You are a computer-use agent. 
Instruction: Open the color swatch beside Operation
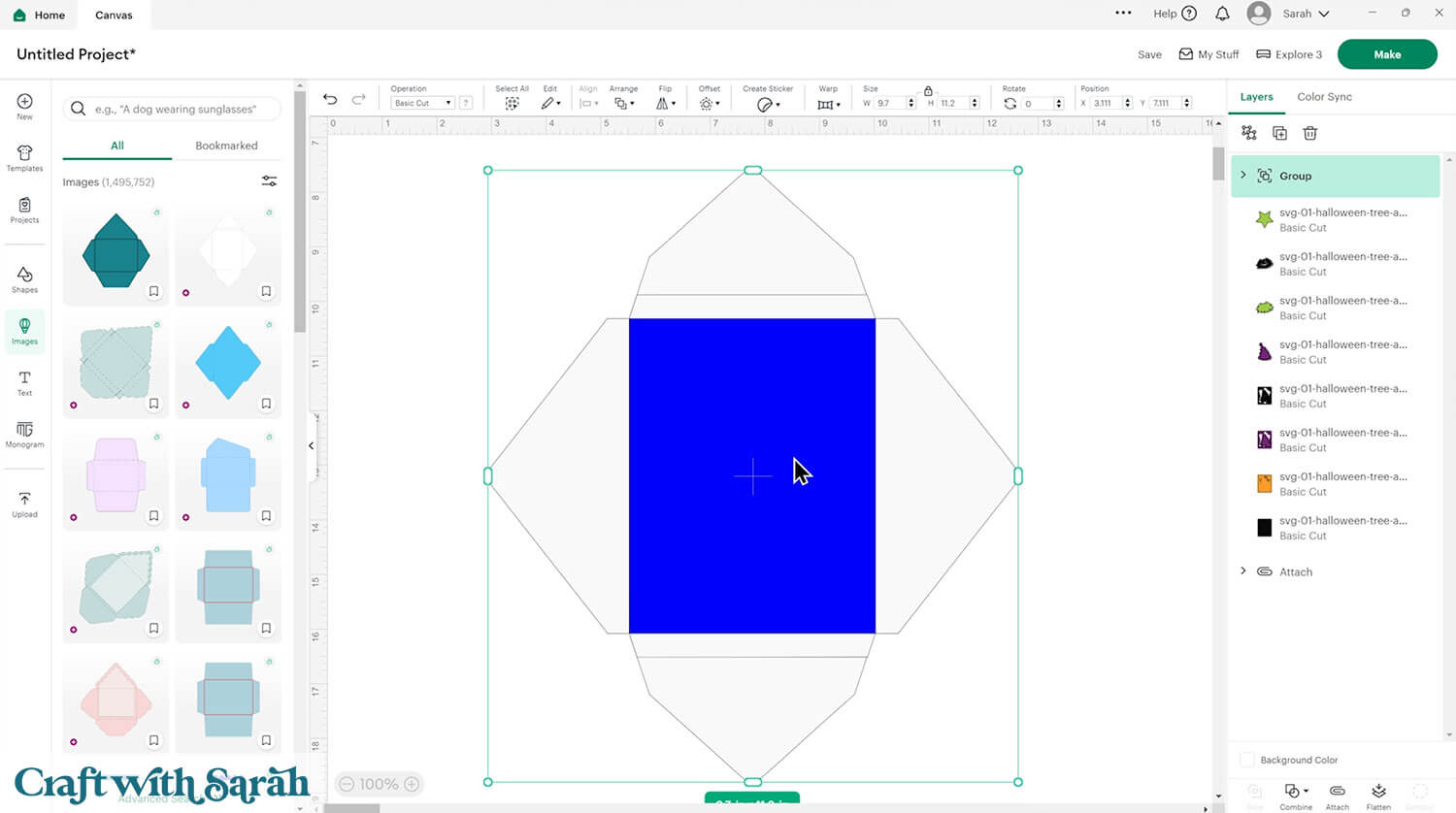(466, 103)
